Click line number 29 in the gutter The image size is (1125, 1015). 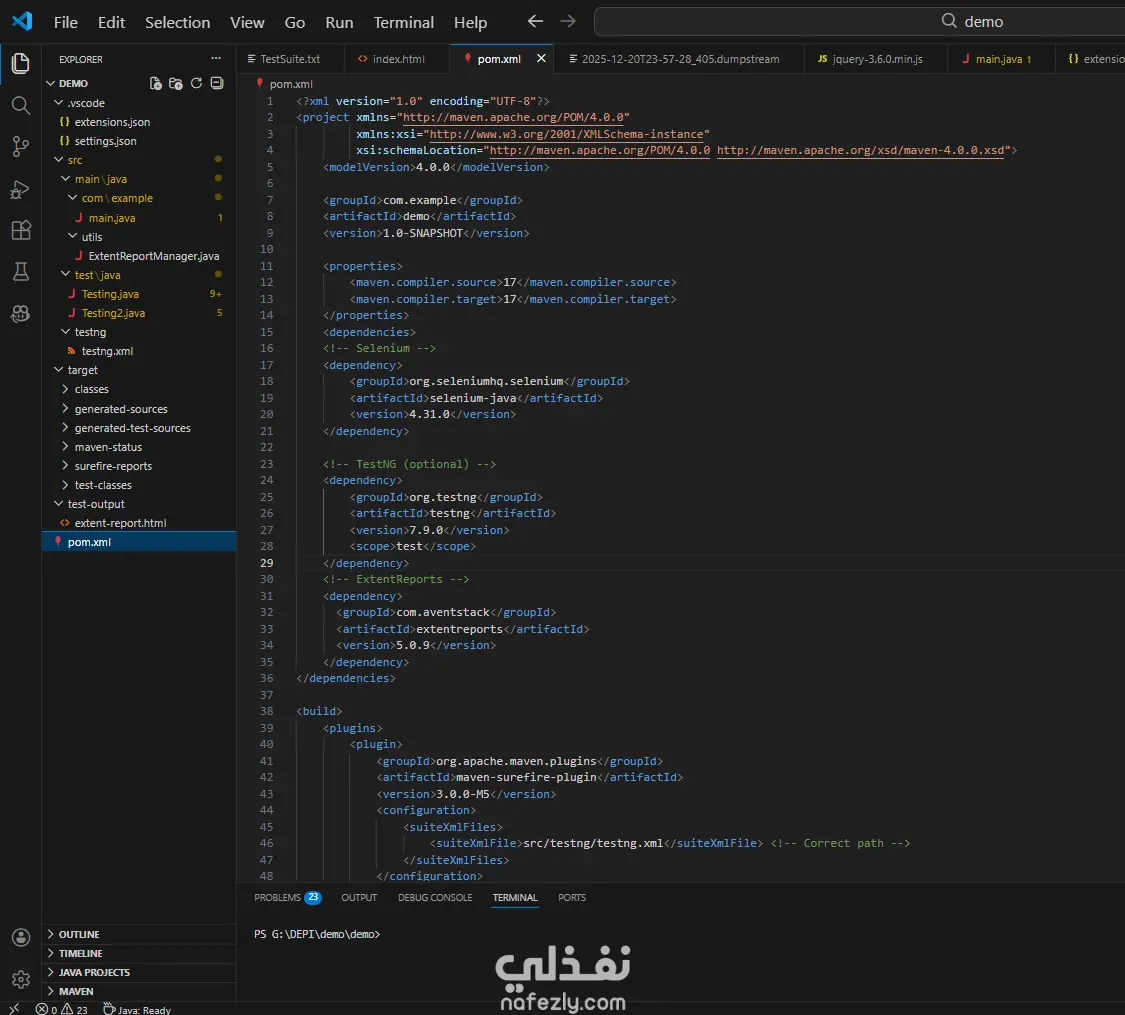266,563
